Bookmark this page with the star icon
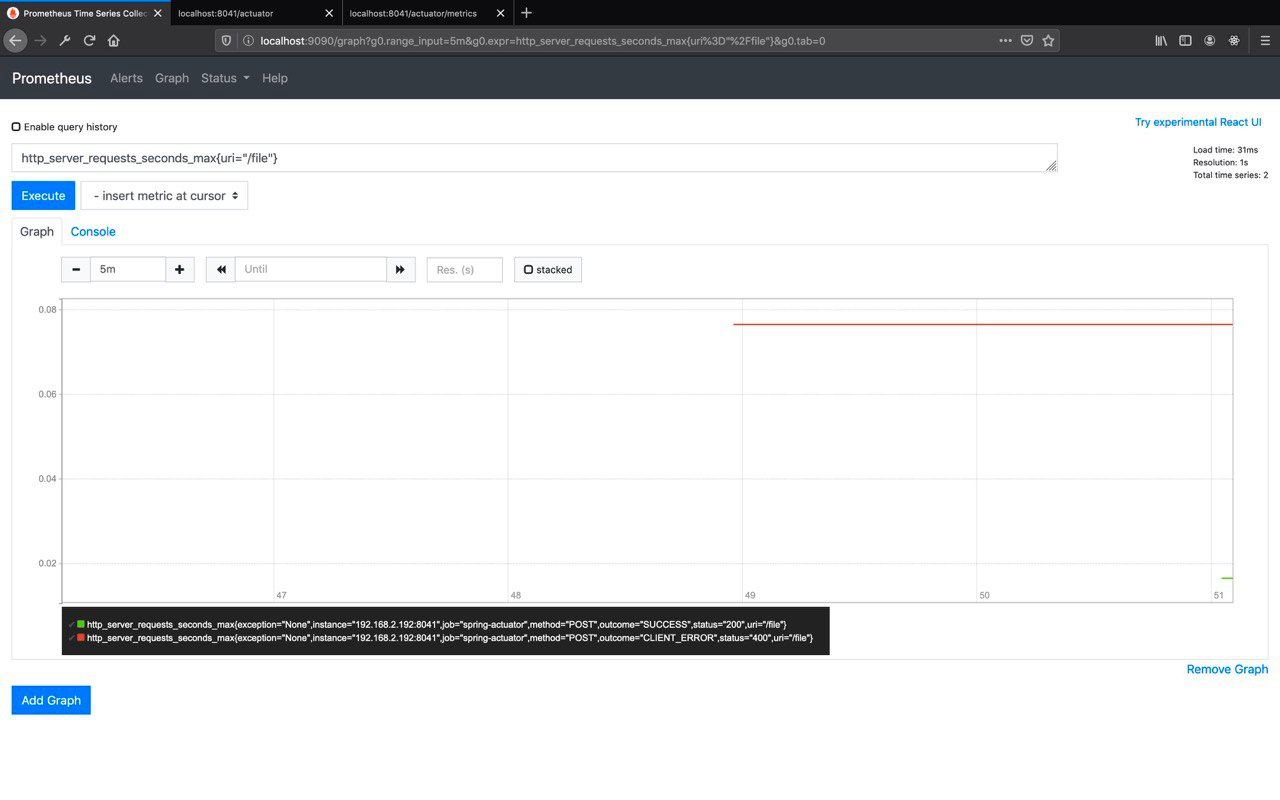Viewport: 1280px width, 800px height. coord(1048,41)
